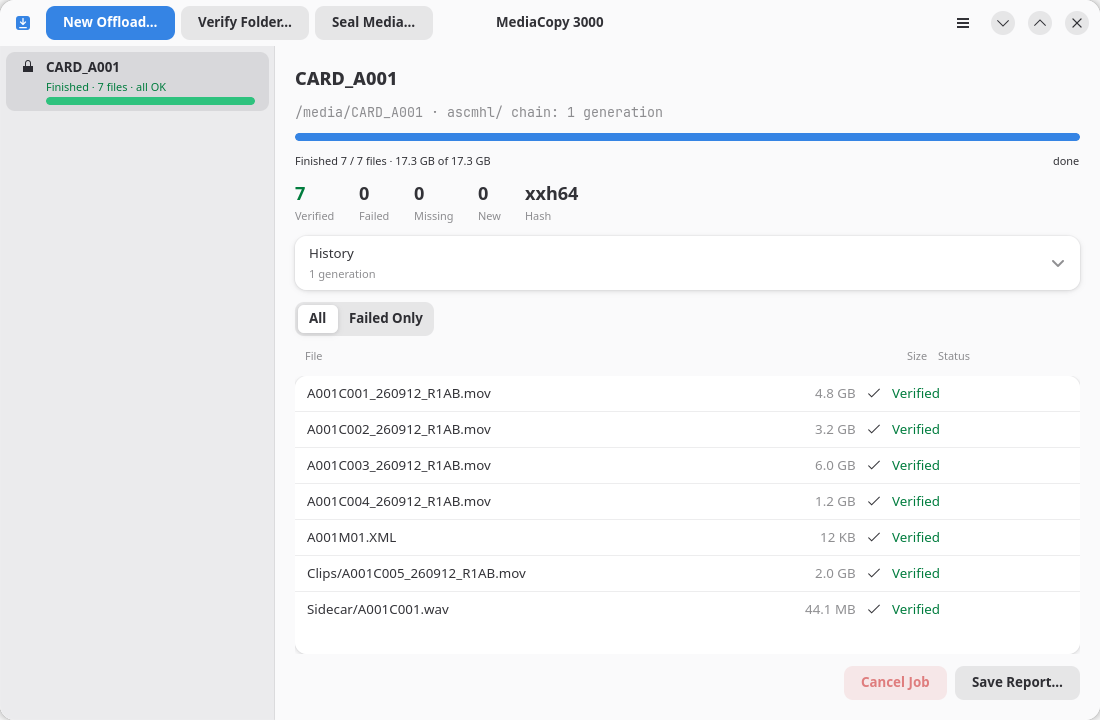Click the 0 New counter
The image size is (1100, 720).
pos(489,203)
